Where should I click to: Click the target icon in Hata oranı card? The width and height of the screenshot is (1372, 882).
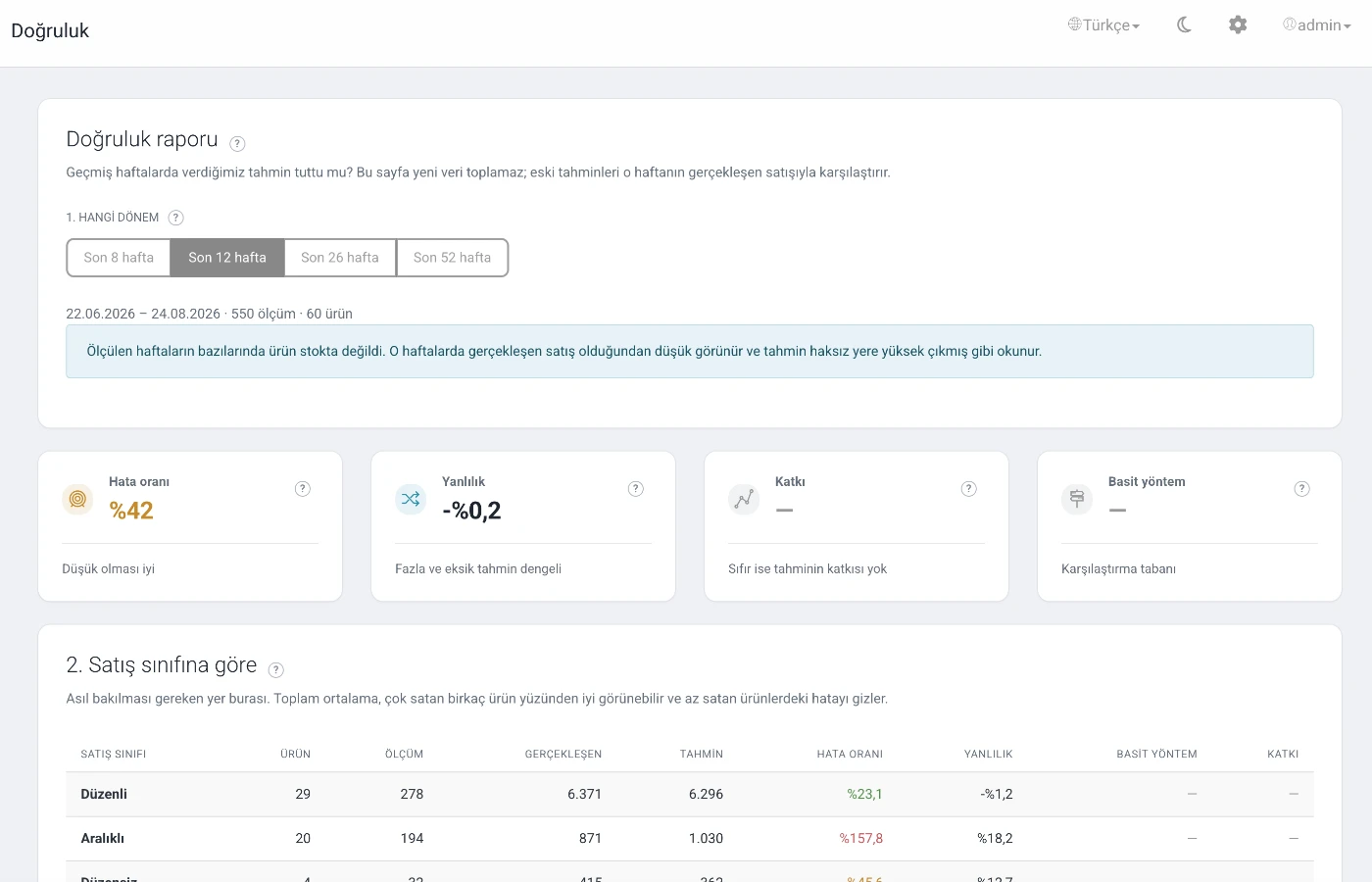[77, 499]
